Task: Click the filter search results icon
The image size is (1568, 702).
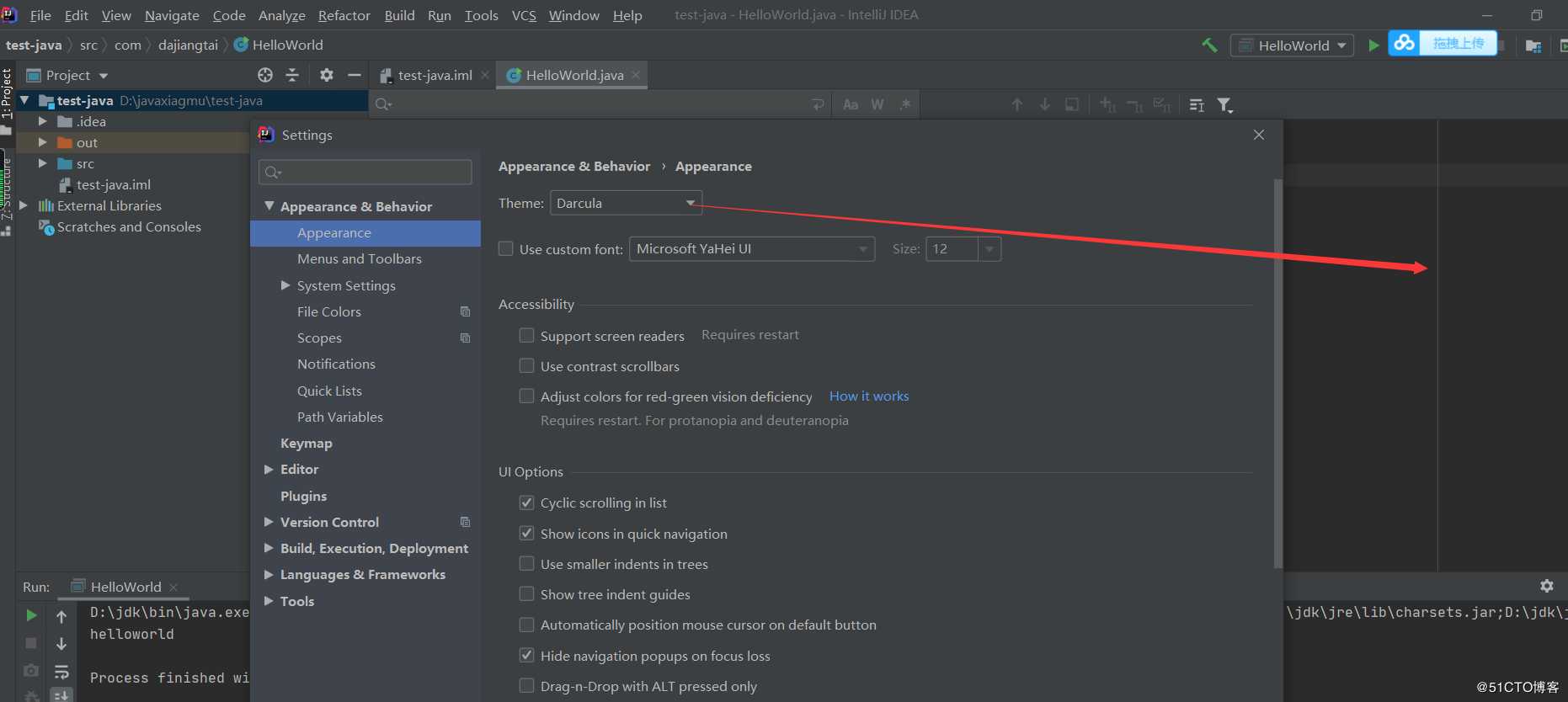Action: click(x=1225, y=104)
